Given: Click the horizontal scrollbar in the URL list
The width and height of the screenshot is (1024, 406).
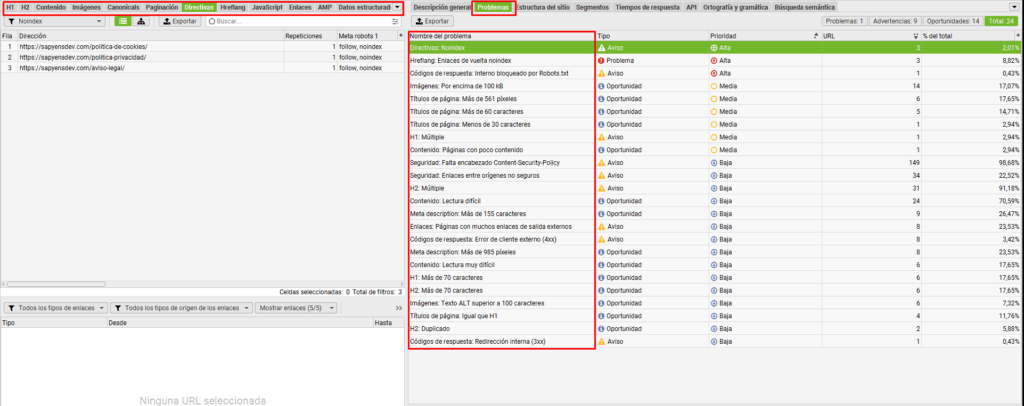Looking at the screenshot, I should pos(56,284).
